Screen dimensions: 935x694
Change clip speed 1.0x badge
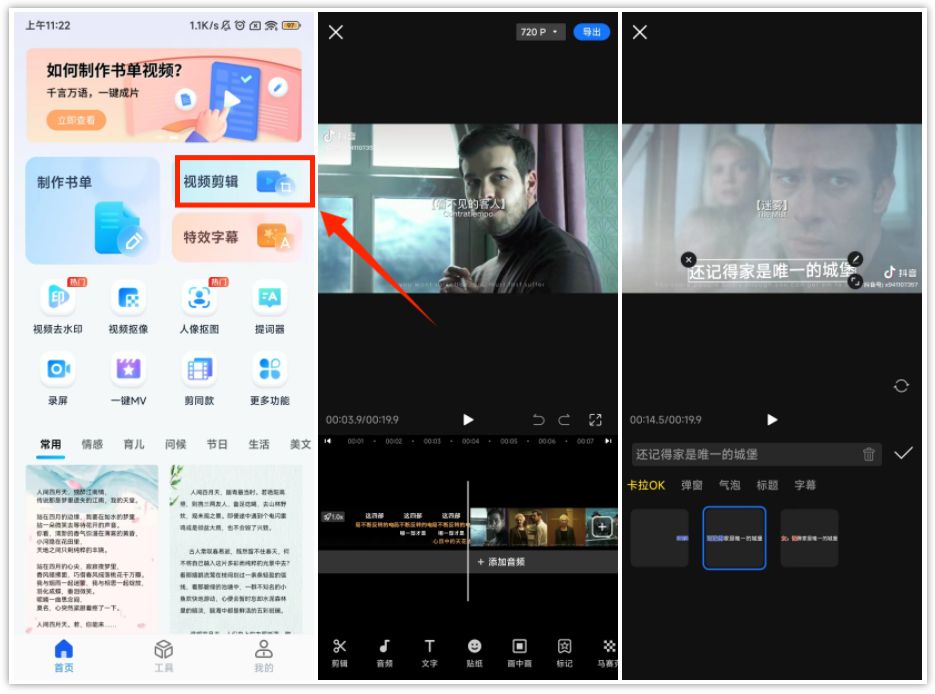(x=334, y=516)
